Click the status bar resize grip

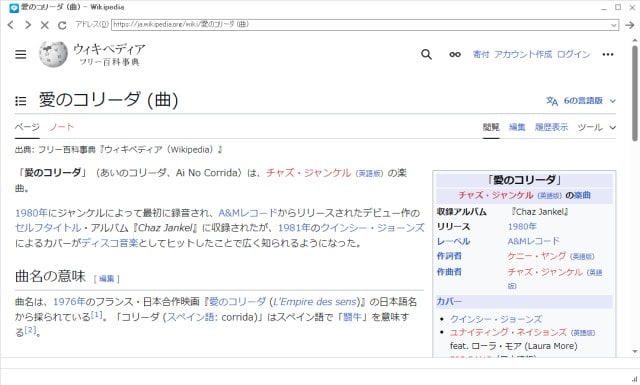click(634, 379)
